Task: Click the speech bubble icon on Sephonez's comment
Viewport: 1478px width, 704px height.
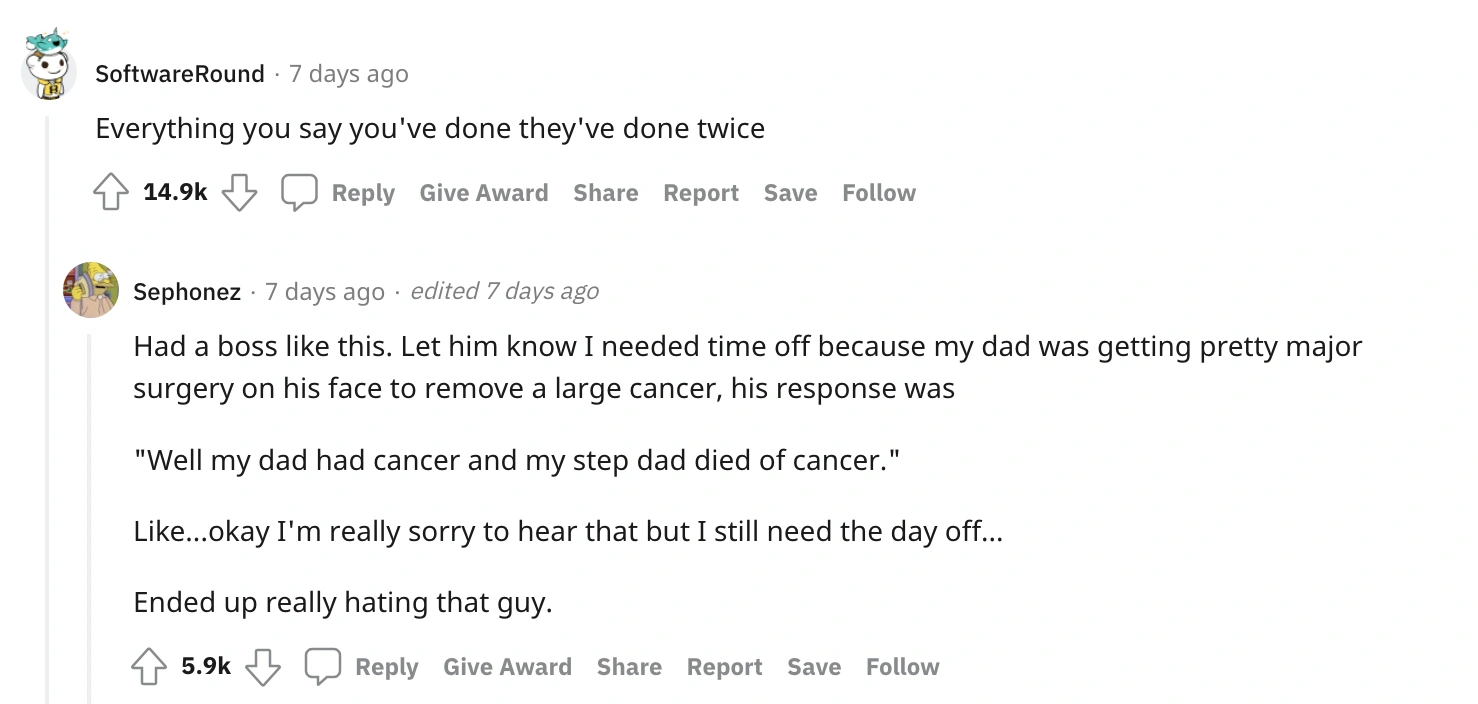Action: click(323, 667)
